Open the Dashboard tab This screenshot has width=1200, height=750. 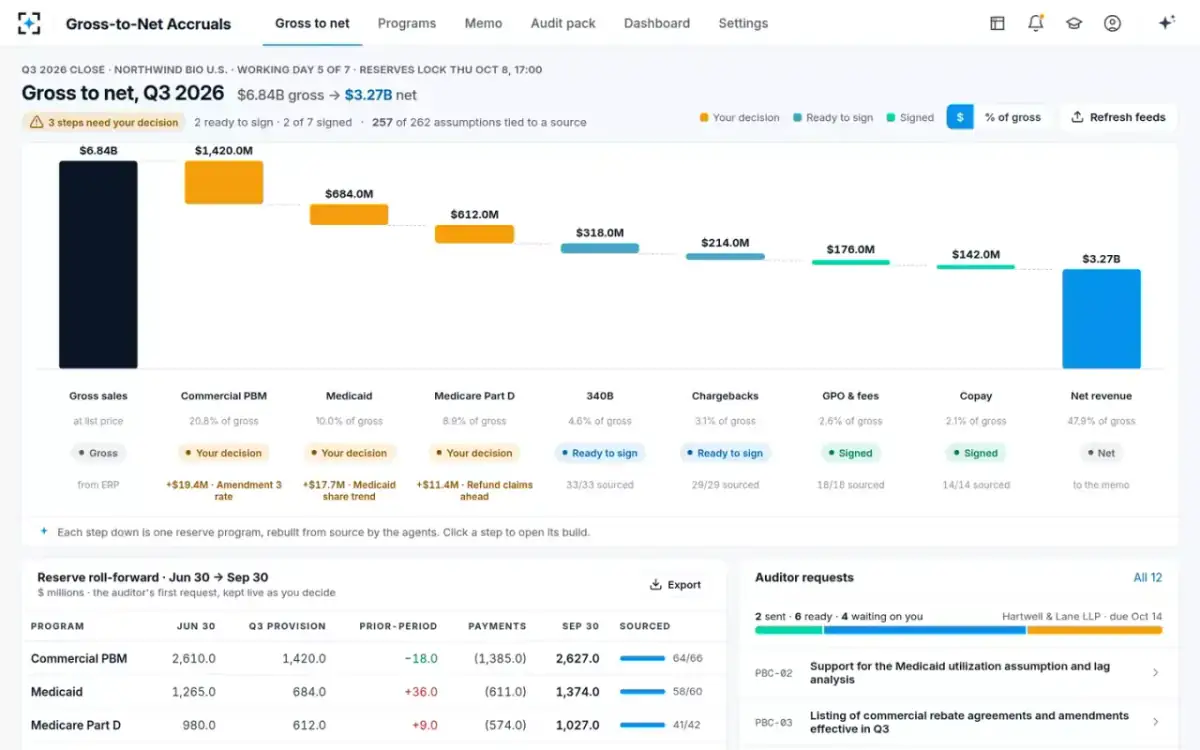[657, 23]
